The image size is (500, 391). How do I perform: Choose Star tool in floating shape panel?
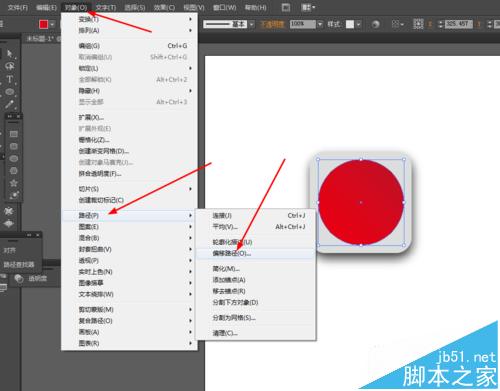click(x=14, y=183)
